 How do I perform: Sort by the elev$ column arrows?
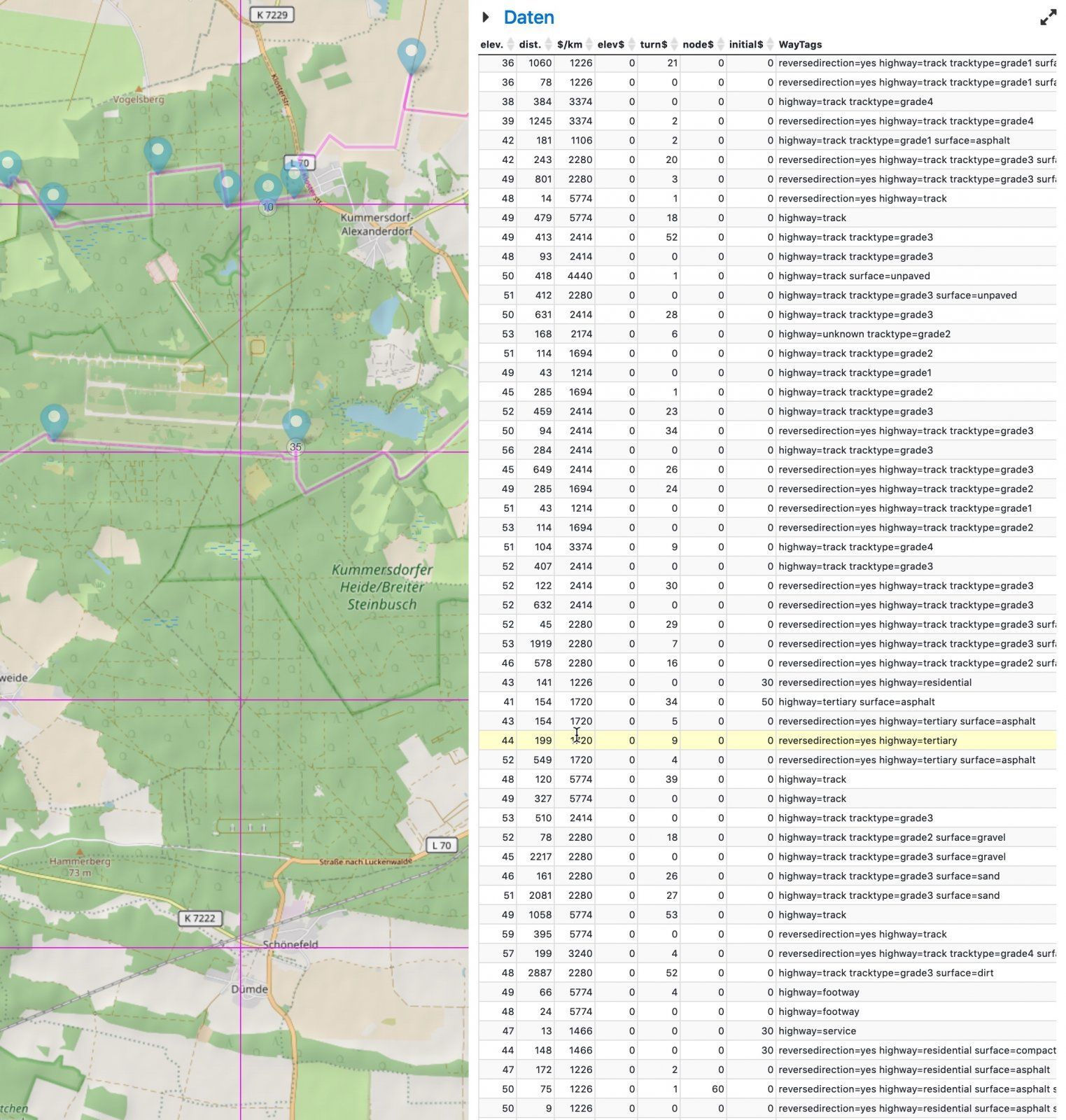[631, 45]
